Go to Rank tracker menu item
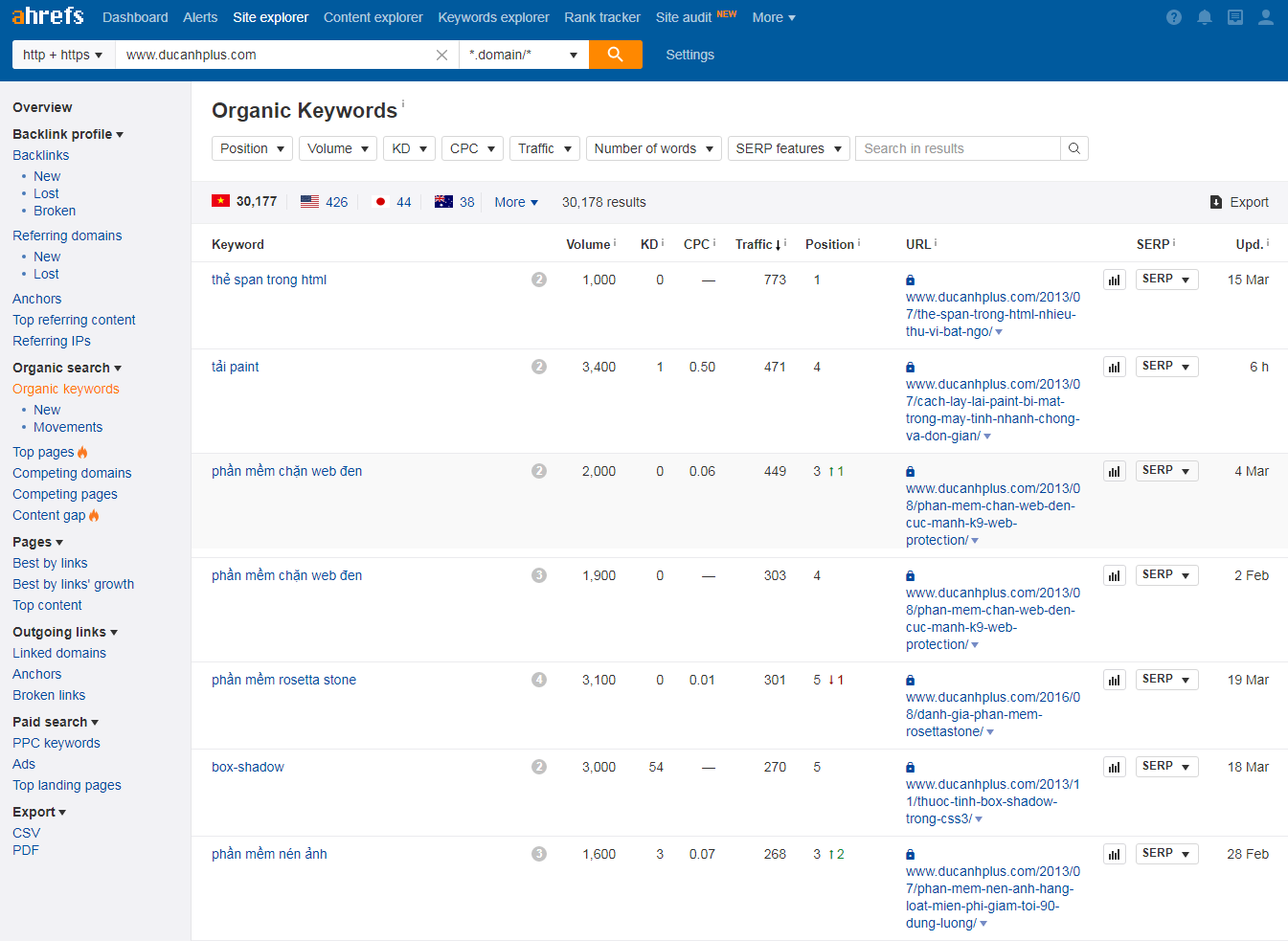1288x941 pixels. (x=601, y=17)
